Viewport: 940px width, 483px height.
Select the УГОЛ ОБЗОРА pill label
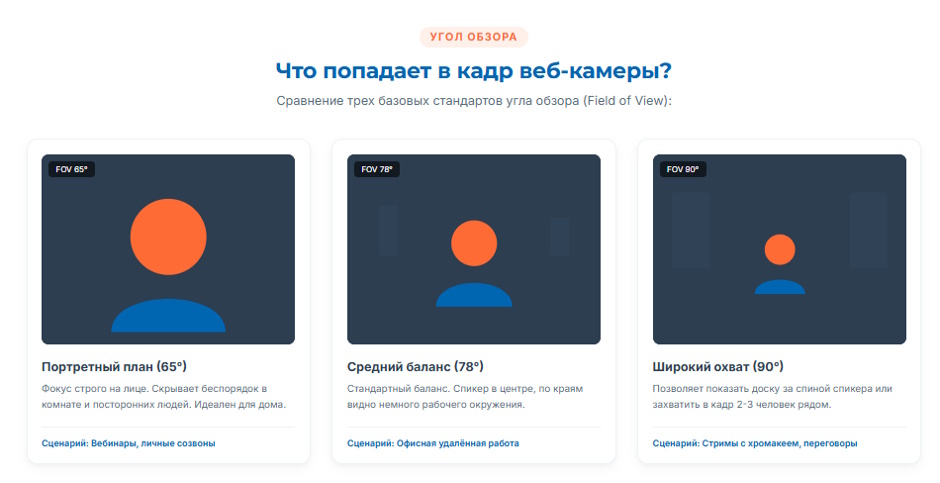[x=474, y=37]
